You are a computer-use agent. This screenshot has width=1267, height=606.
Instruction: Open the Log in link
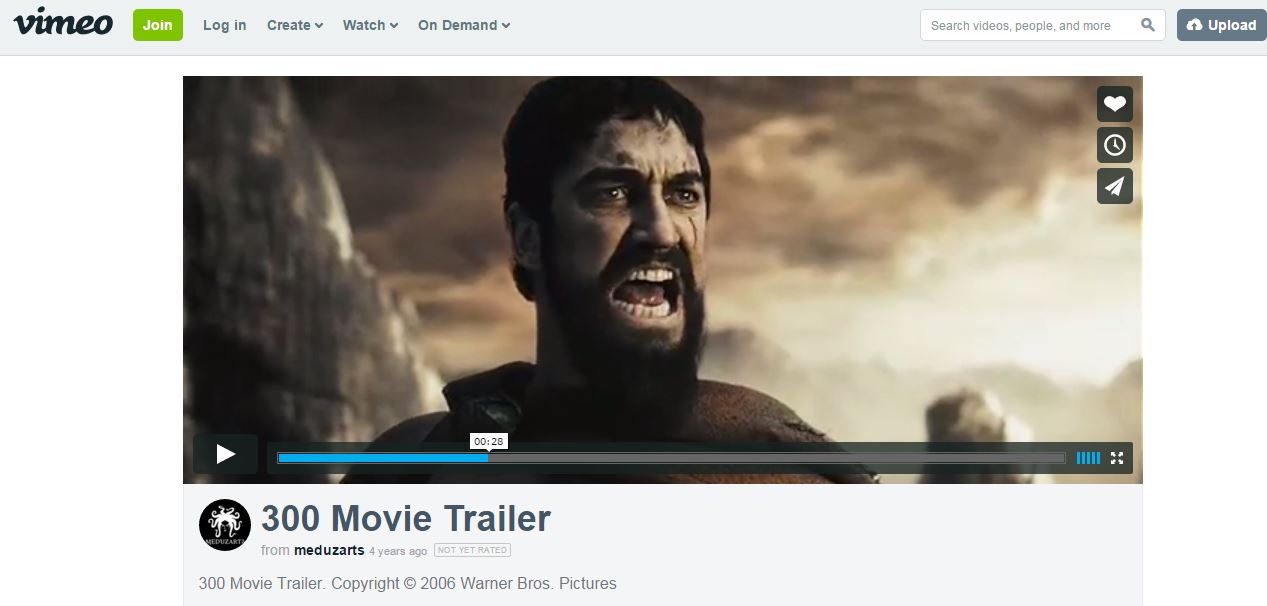click(x=224, y=25)
